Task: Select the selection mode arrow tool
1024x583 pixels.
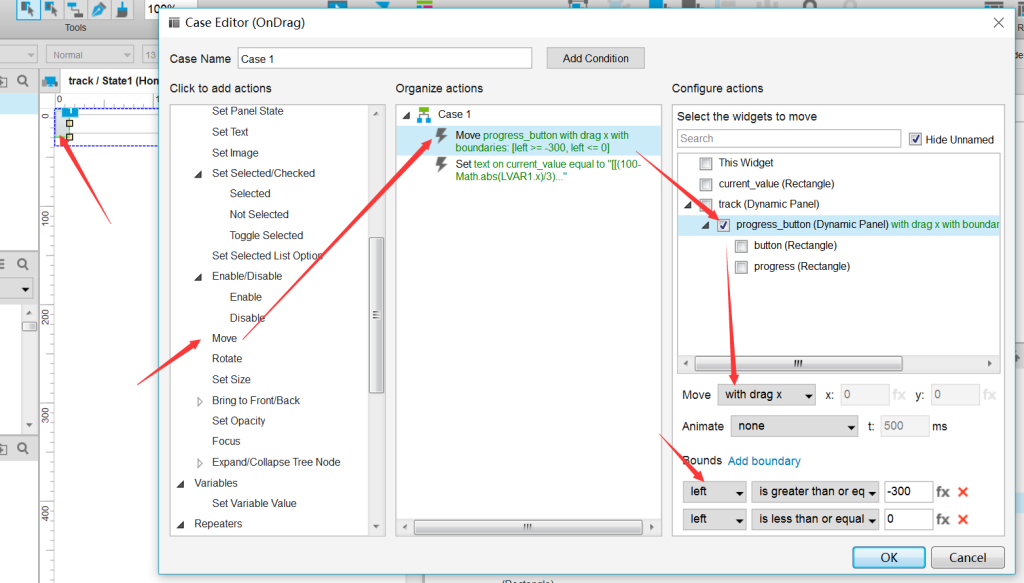Action: [27, 9]
